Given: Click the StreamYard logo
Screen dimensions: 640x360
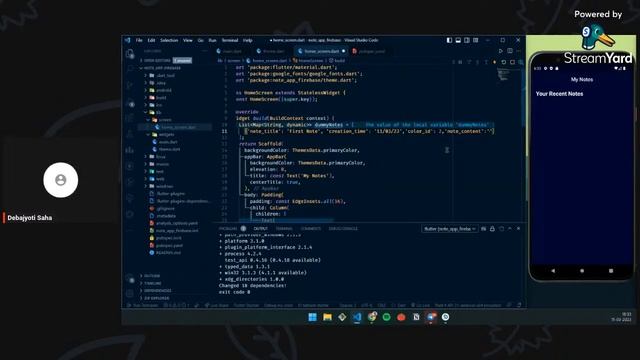Looking at the screenshot, I should click(598, 45).
